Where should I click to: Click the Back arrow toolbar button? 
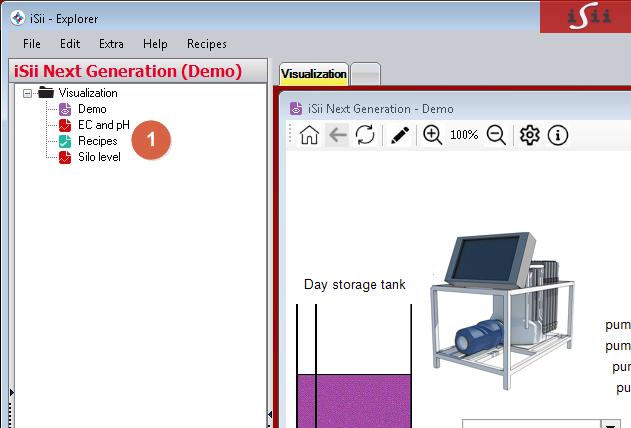click(337, 135)
